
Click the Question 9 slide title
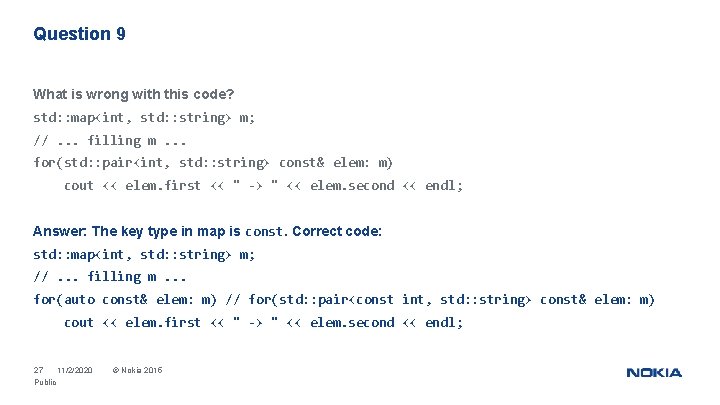point(79,34)
